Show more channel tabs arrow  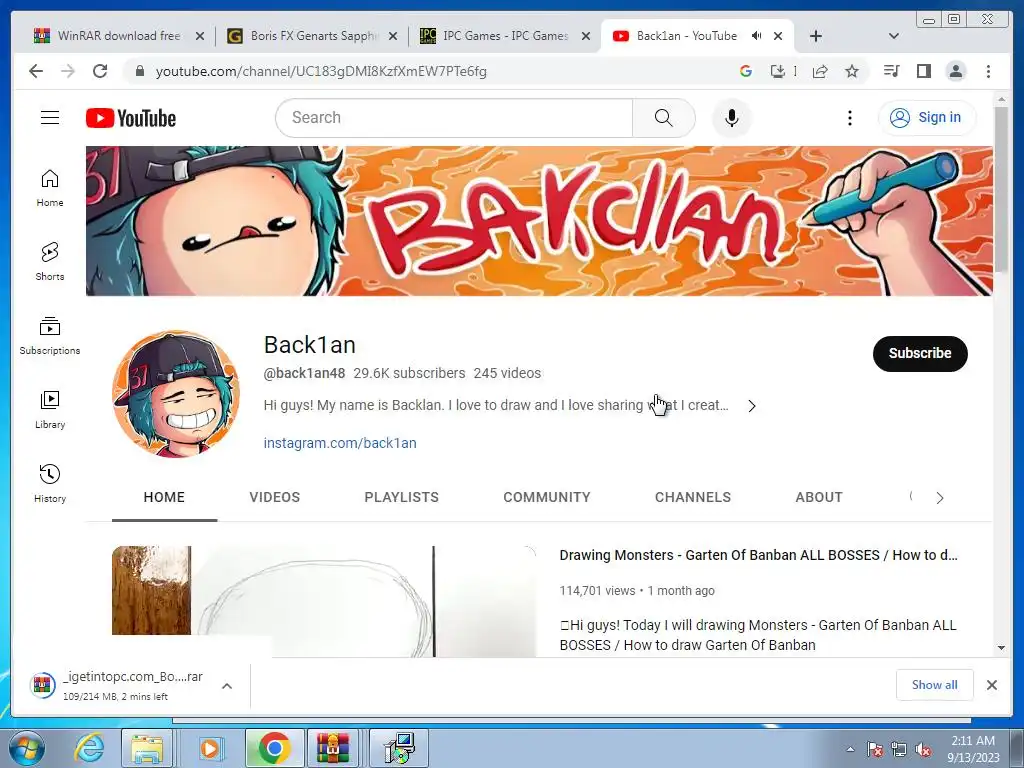pyautogui.click(x=940, y=498)
